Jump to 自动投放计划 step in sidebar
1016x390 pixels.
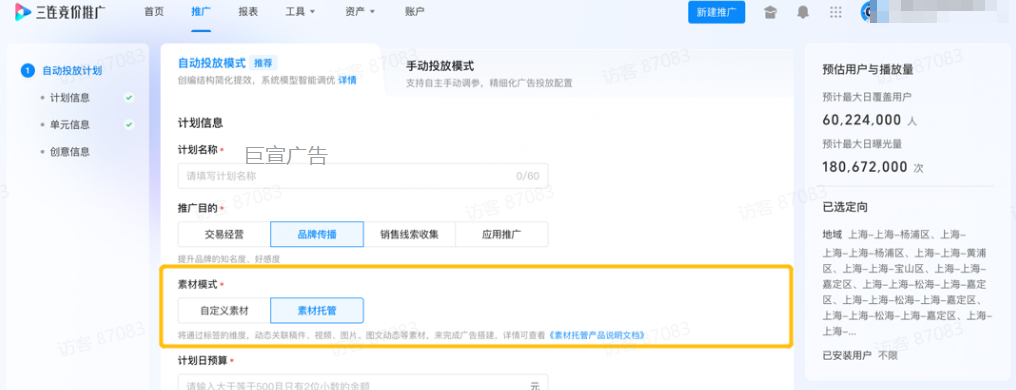tap(72, 71)
